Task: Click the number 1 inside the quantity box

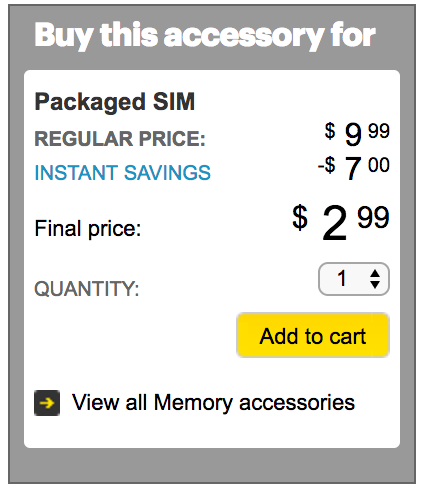Action: [x=342, y=278]
